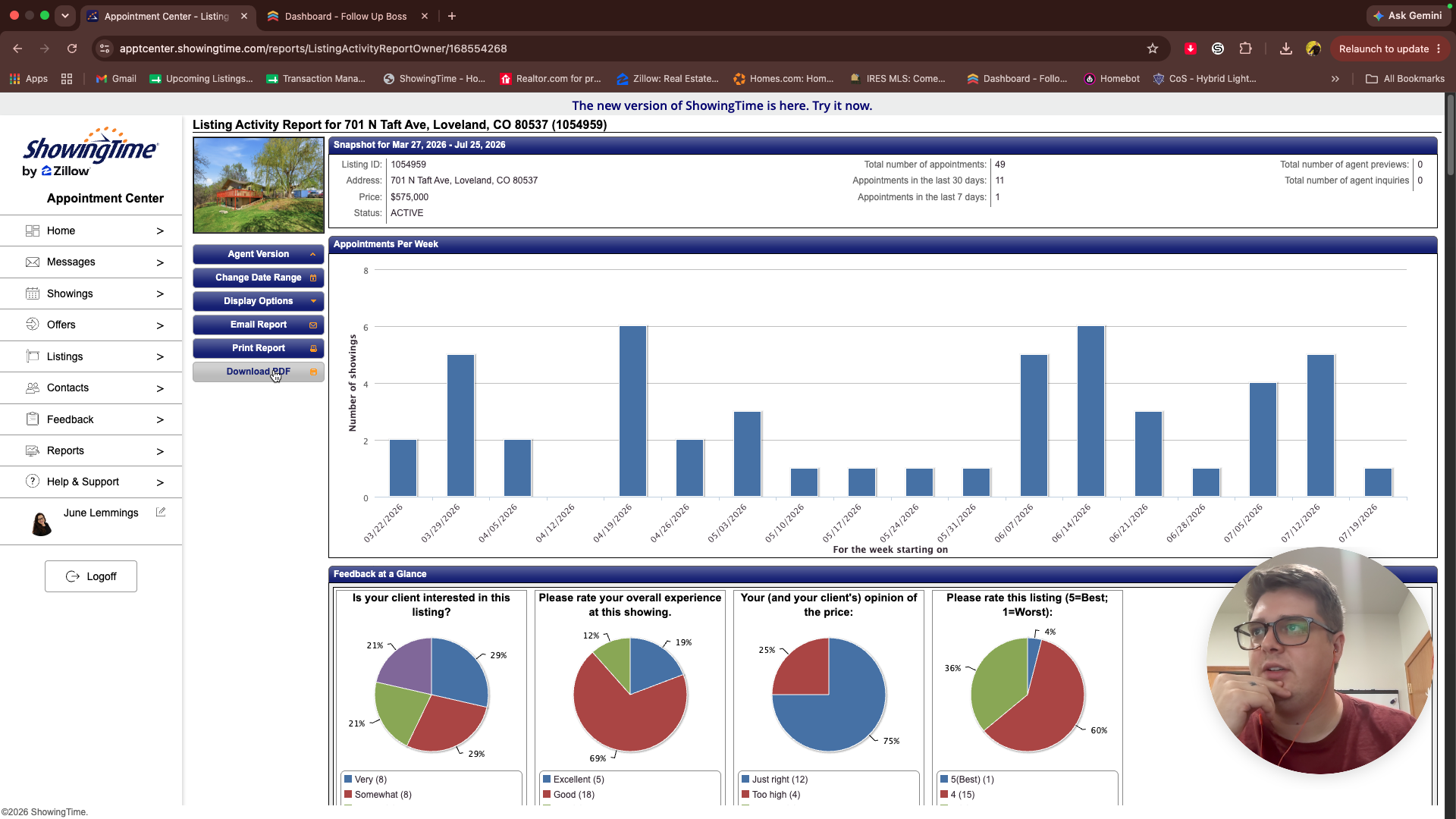Click the 'Just right (12)' legend swatch
1456x819 pixels.
pyautogui.click(x=745, y=779)
